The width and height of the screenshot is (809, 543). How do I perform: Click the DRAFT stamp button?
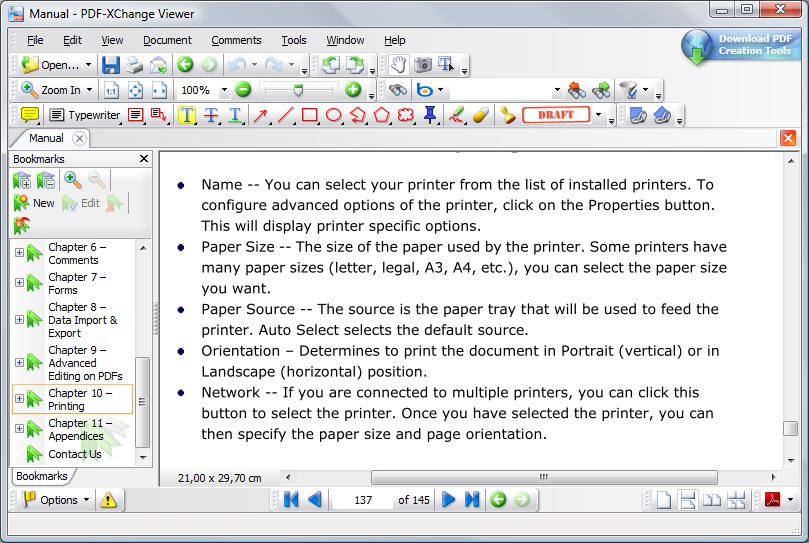pos(556,115)
